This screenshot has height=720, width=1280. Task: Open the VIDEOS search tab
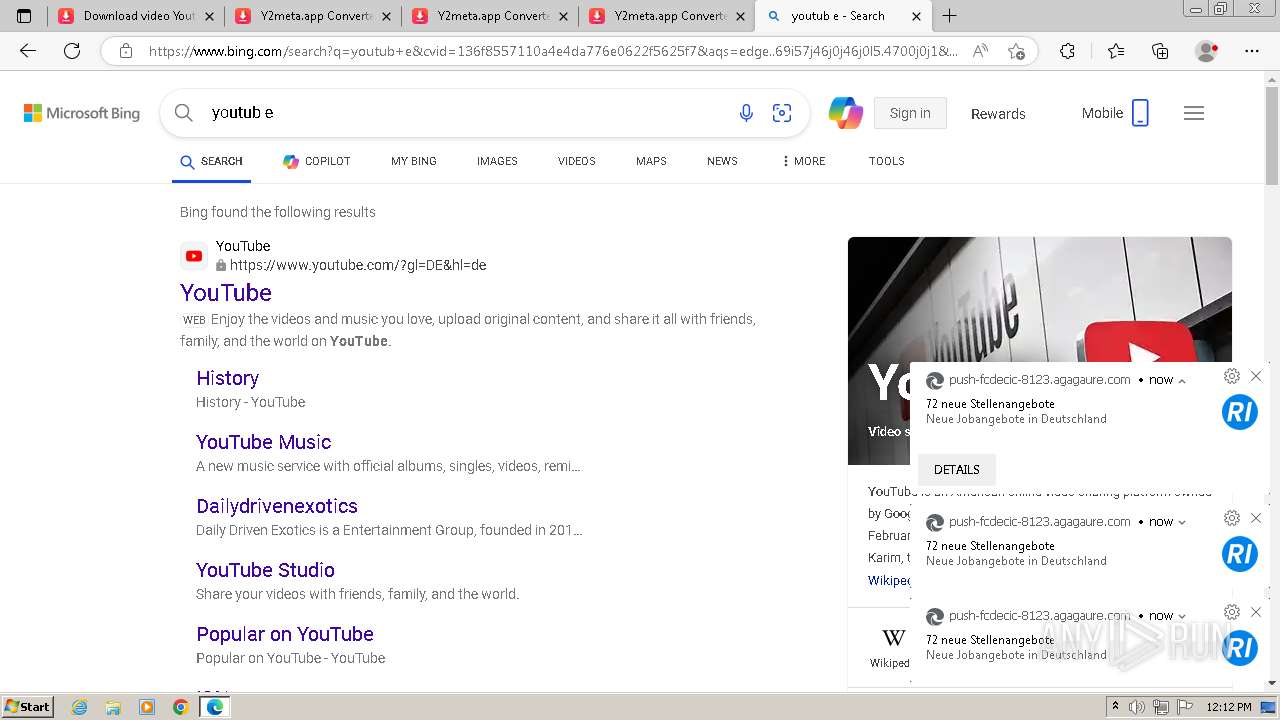(577, 161)
